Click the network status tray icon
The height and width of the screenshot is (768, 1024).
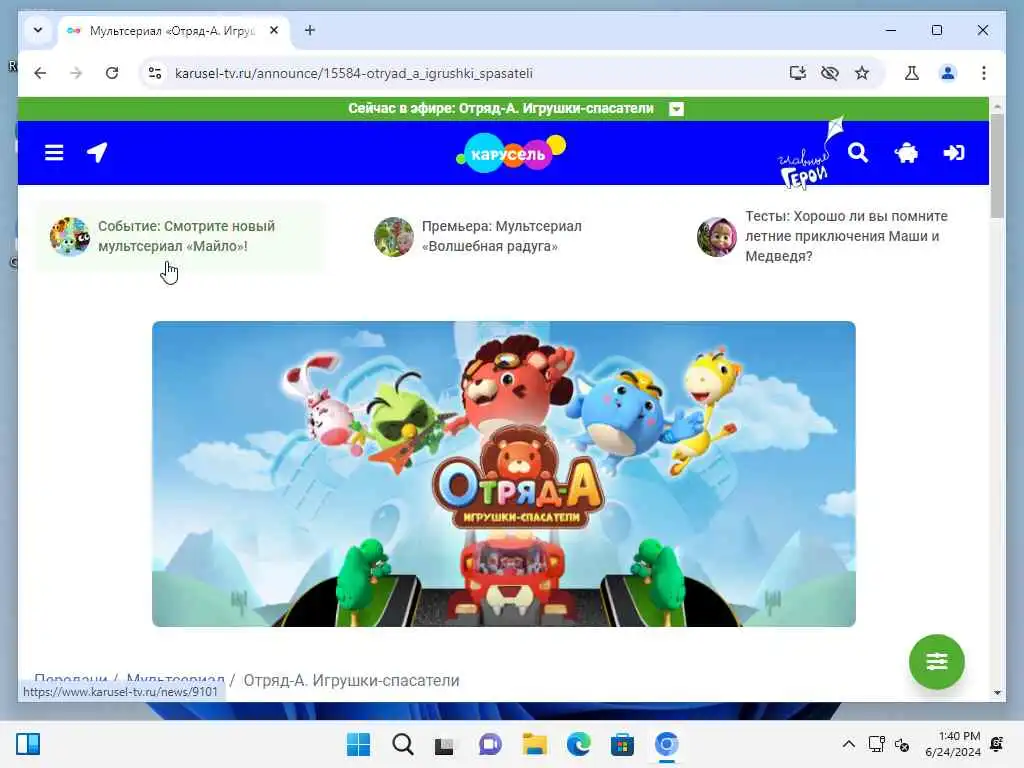pos(876,744)
